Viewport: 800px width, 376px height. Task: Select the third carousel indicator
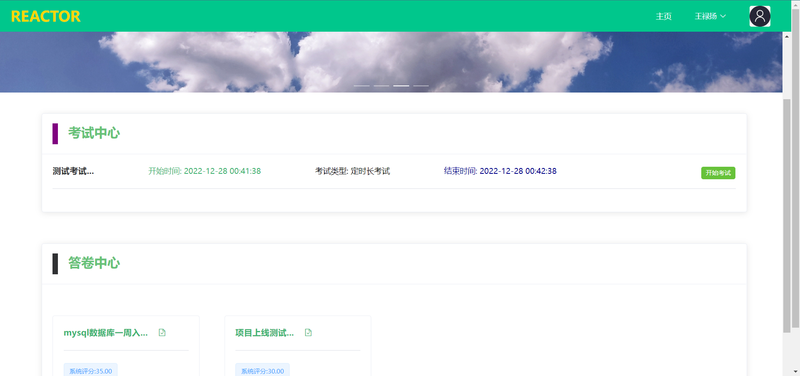pyautogui.click(x=401, y=86)
